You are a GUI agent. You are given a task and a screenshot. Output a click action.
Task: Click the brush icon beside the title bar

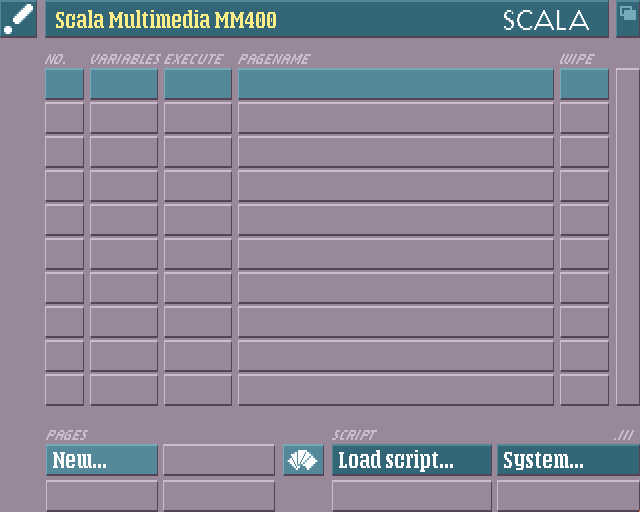(18, 19)
